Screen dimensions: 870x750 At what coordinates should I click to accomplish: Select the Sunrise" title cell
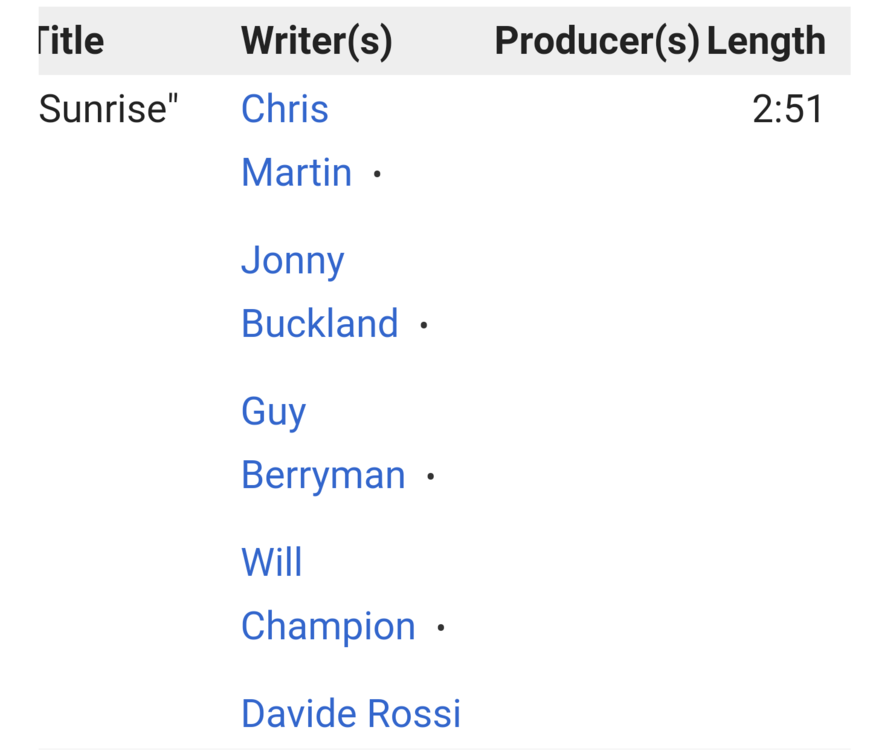pyautogui.click(x=109, y=109)
